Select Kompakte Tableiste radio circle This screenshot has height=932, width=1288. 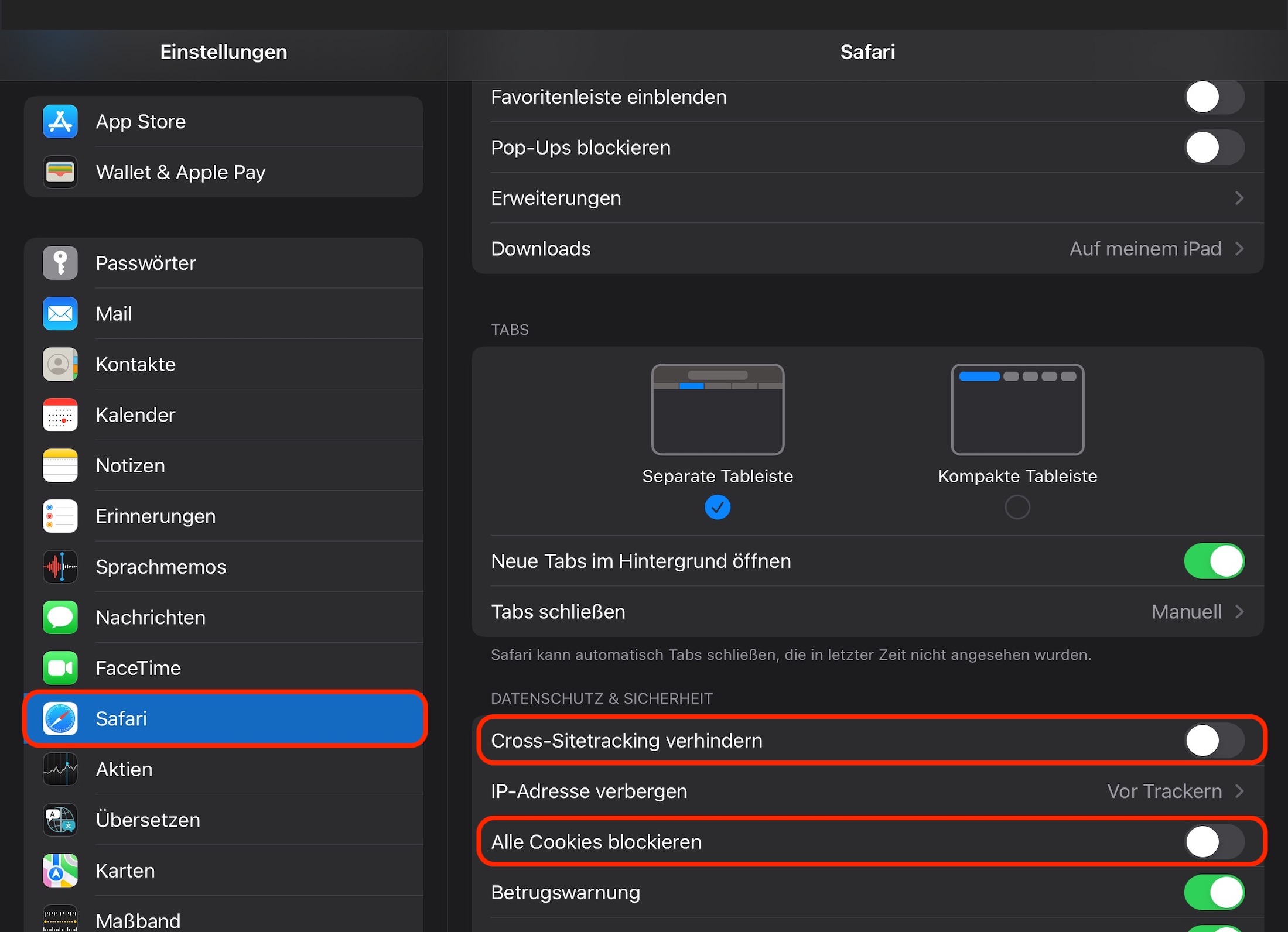(x=1017, y=507)
